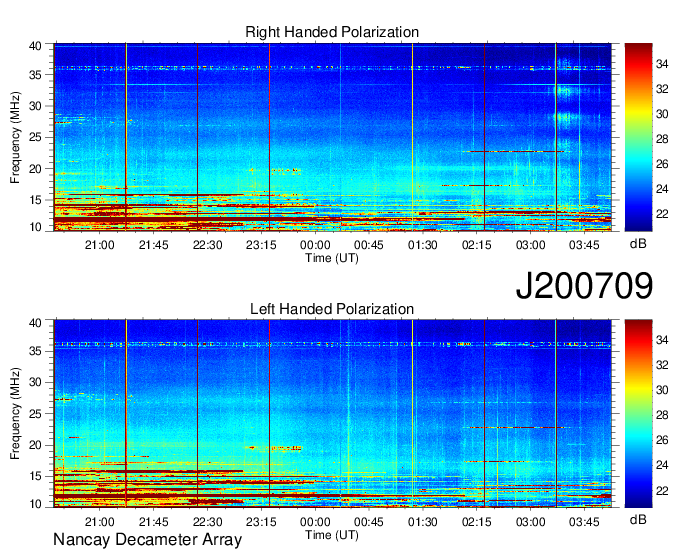680x552 pixels.
Task: Click the 10 frequency tick on Left Handed plot
Action: (35, 504)
